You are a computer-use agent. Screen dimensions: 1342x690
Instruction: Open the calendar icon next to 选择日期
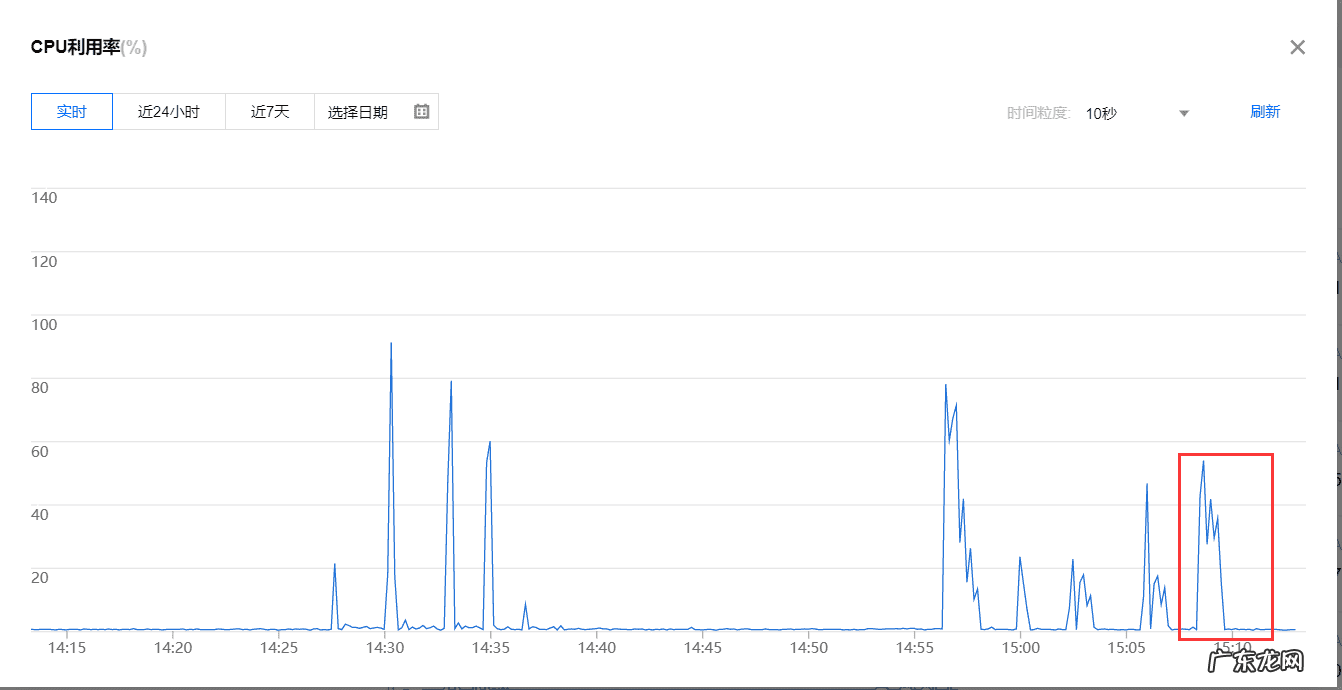click(x=423, y=111)
